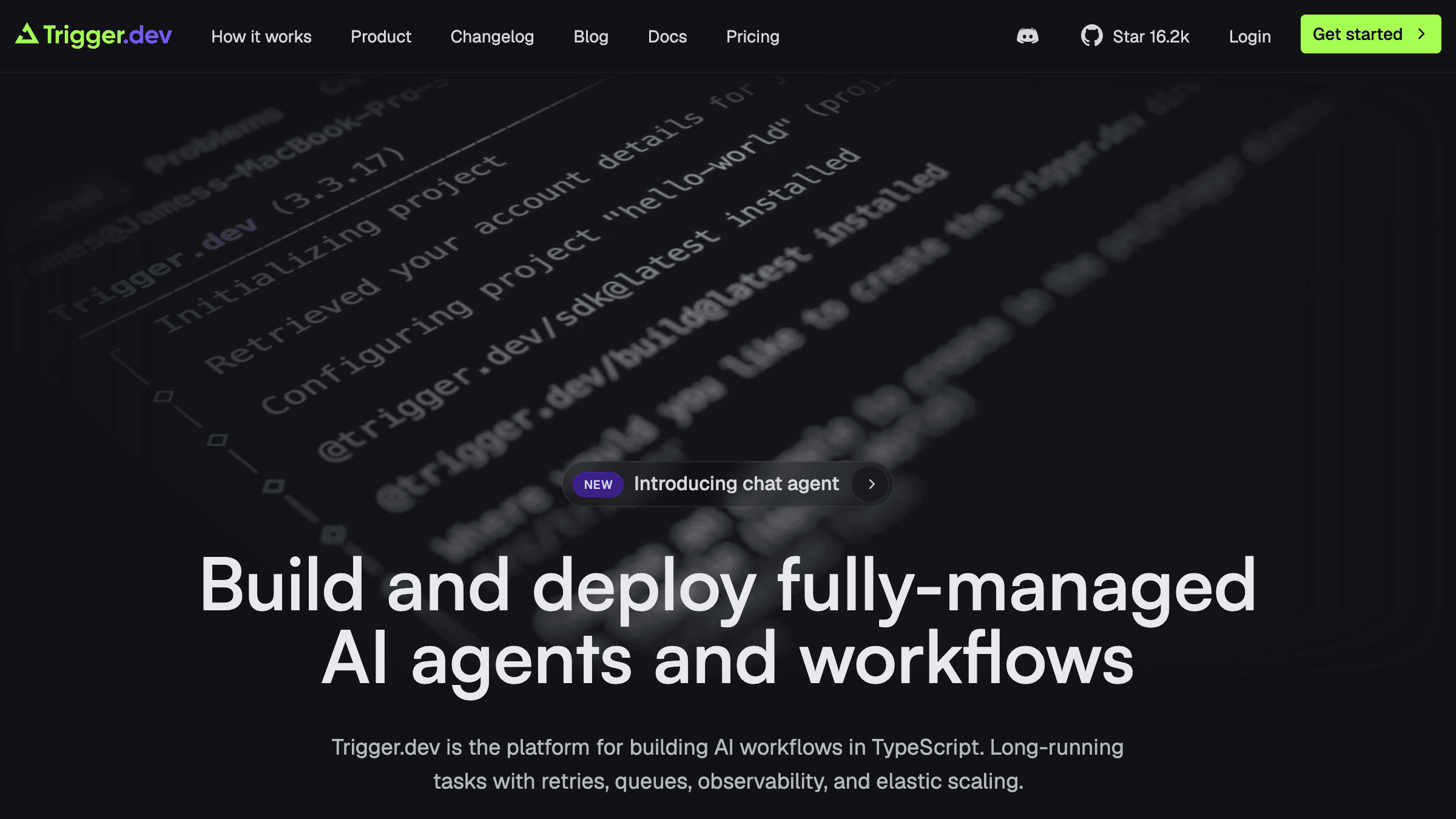Click the NEW badge on the announcement pill
Screen dimensions: 1456x819
[x=598, y=484]
